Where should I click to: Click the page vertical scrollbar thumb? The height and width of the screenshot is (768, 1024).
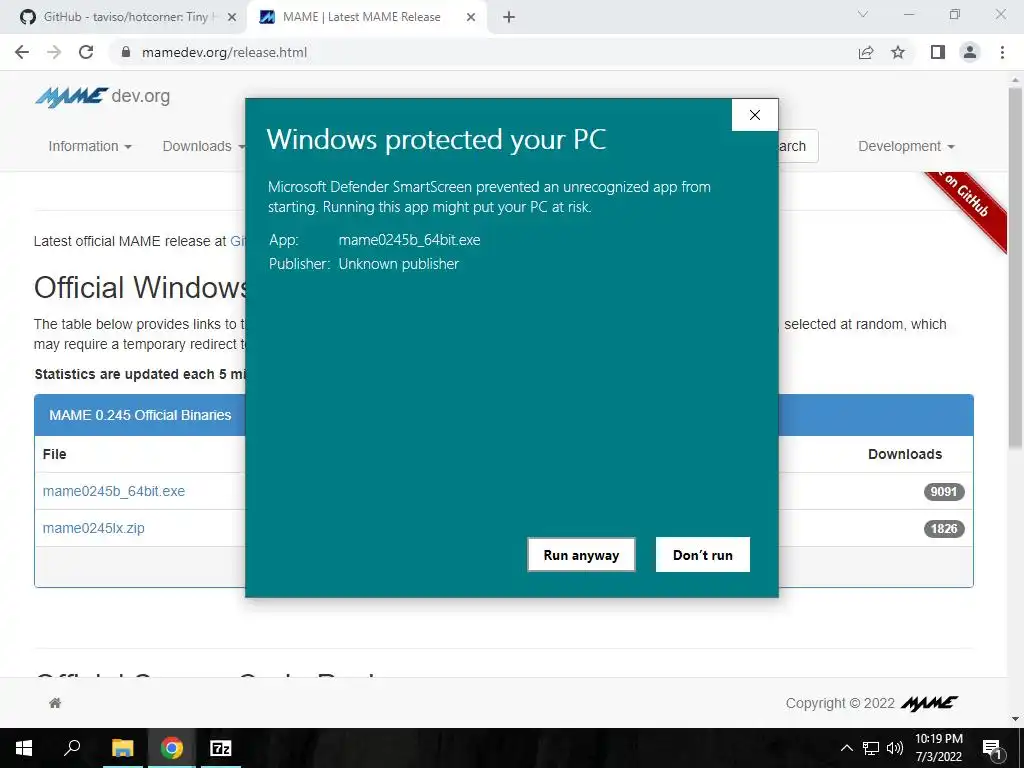1015,268
